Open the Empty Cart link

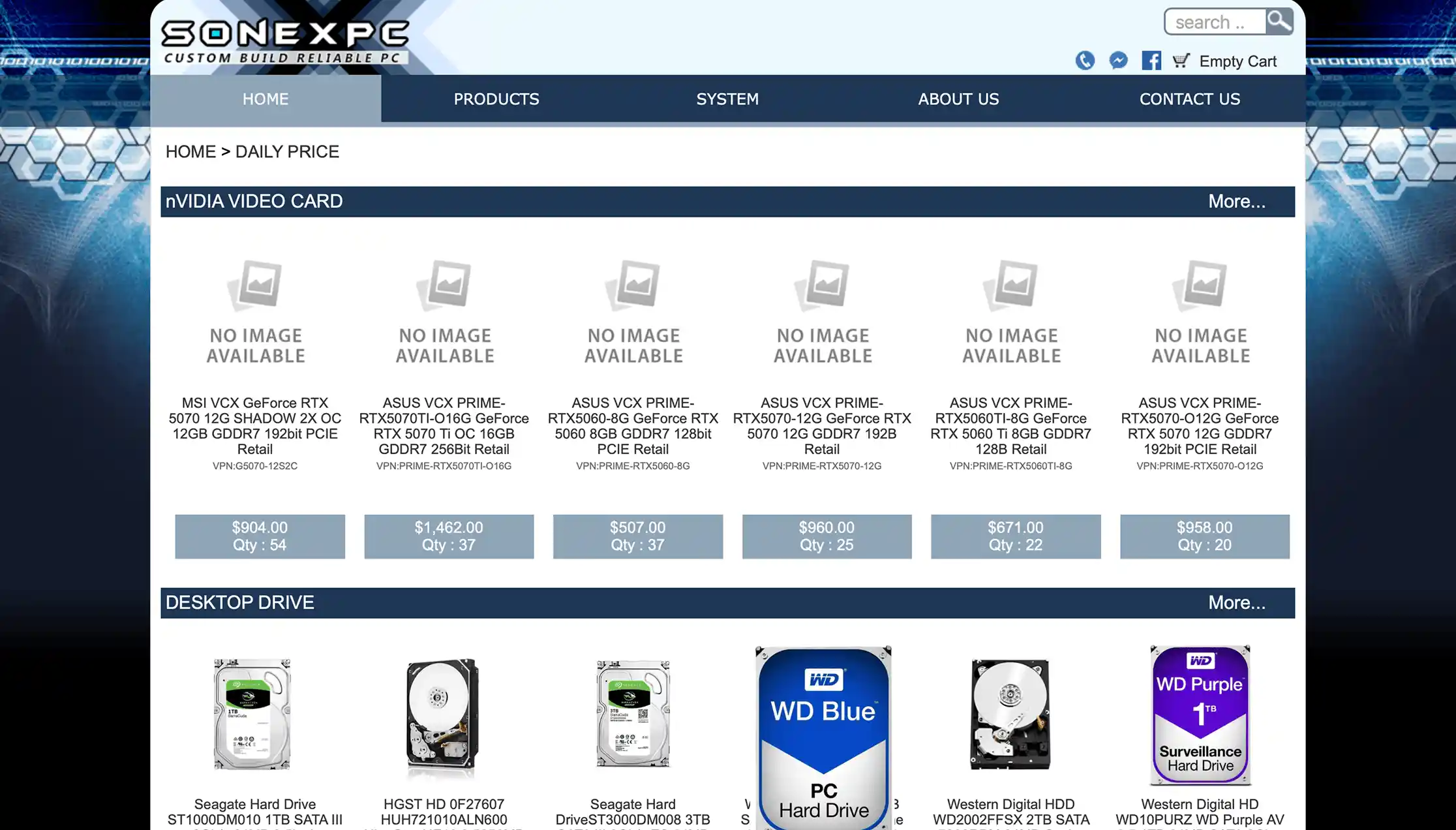point(1237,61)
